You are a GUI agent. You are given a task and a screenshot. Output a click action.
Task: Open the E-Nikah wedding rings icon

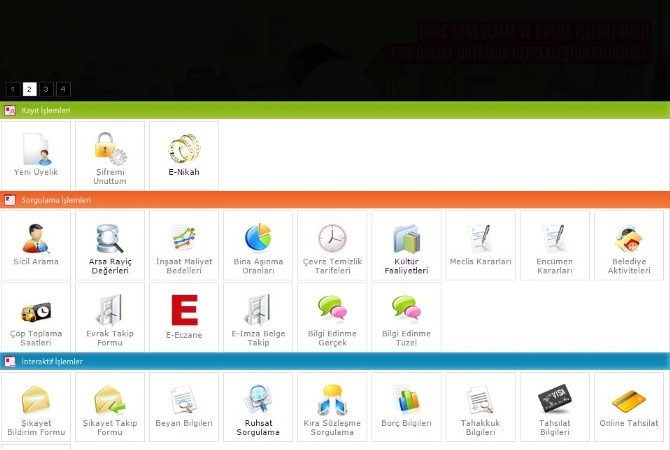(x=184, y=149)
